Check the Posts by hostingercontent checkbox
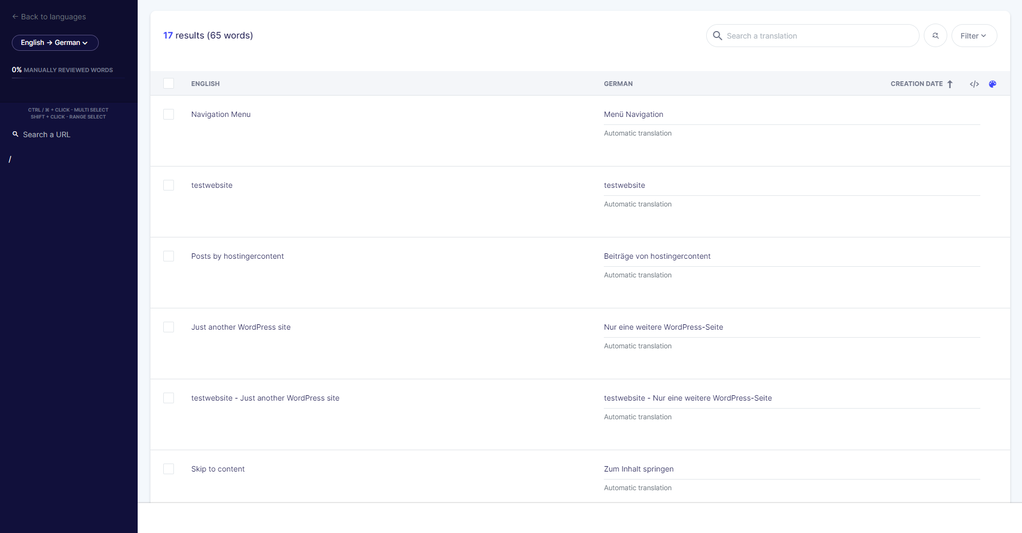This screenshot has width=1022, height=533. coord(168,256)
